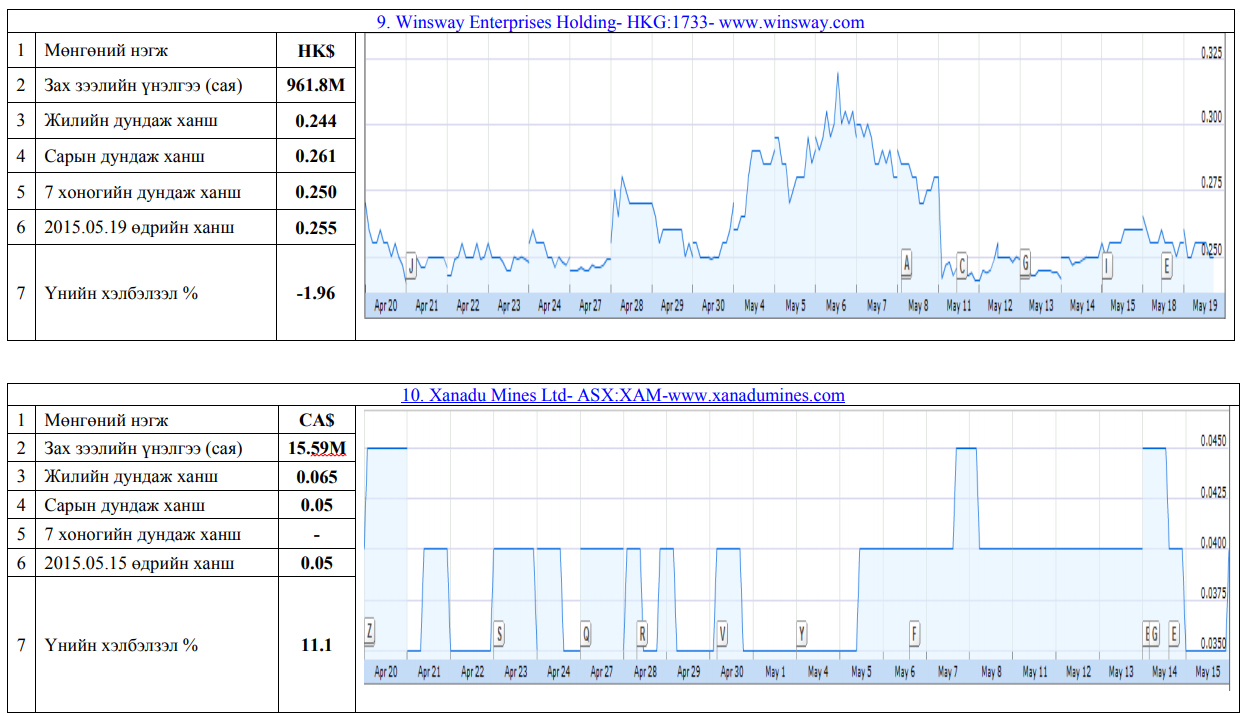Select news marker V on Xanadu chart

pos(722,633)
